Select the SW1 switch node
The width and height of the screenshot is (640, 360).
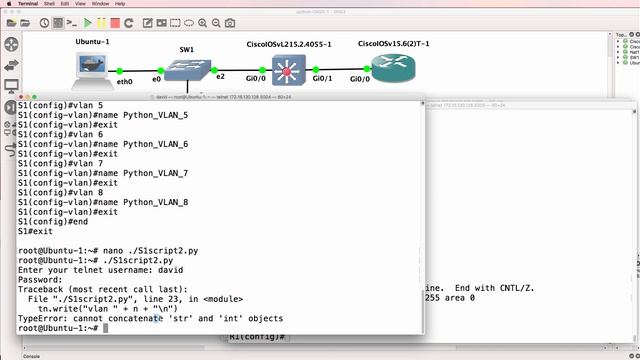[188, 70]
